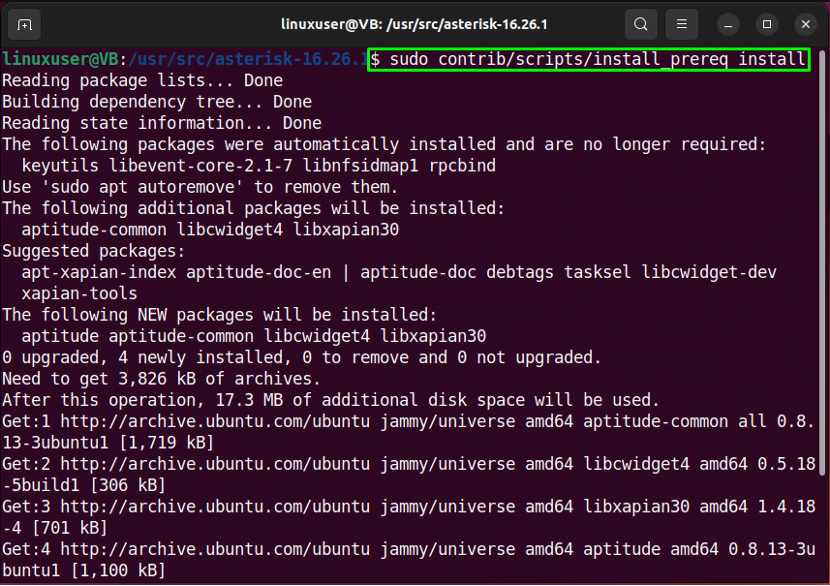Click the Get:1 archive.ubuntu.com URL
830x586 pixels.
tap(215, 421)
